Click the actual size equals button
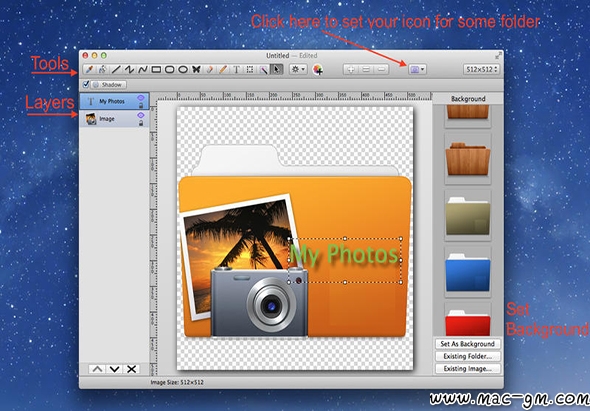The image size is (590, 411). (366, 70)
